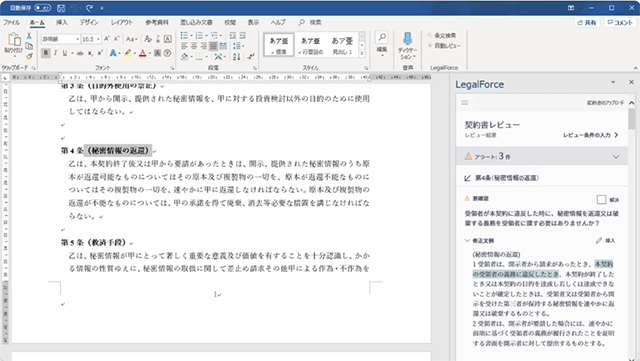640x361 pixels.
Task: Click the Show paragraph marks icon
Action: [x=251, y=57]
